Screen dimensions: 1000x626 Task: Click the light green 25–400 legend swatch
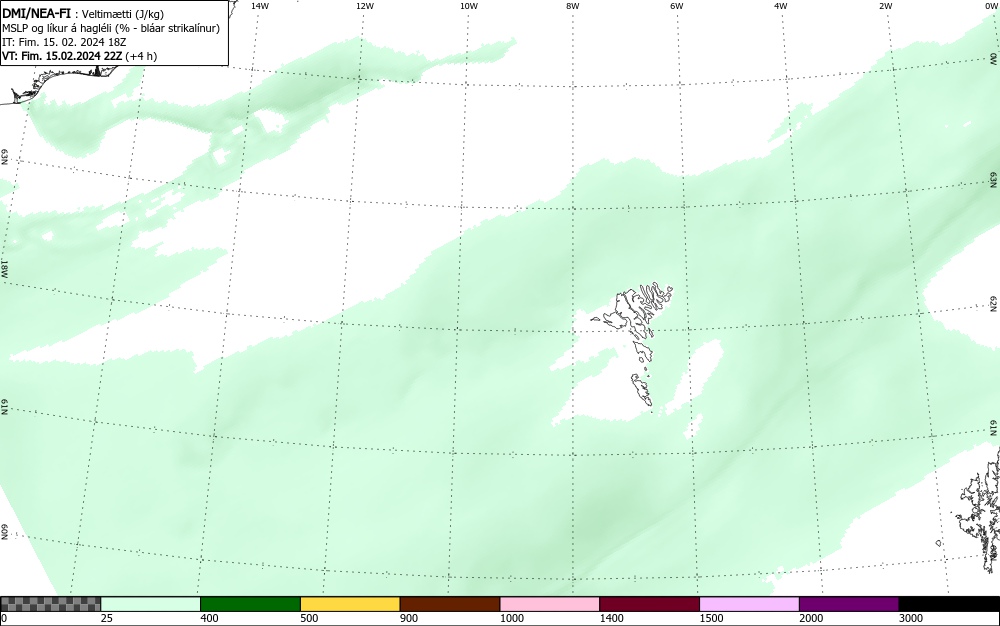click(x=151, y=604)
